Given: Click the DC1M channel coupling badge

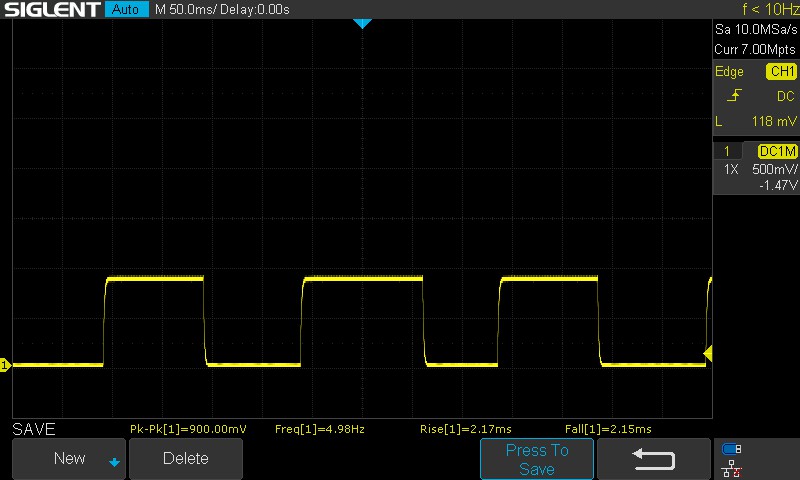Looking at the screenshot, I should coord(778,151).
